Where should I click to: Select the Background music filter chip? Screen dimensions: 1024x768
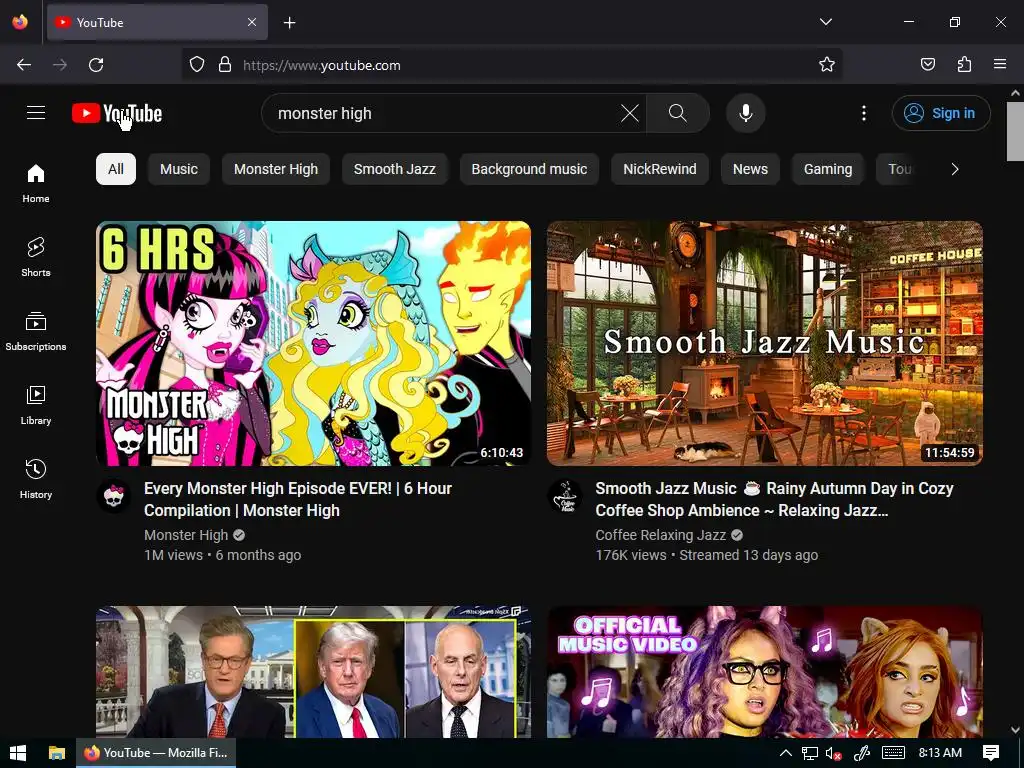pos(529,169)
